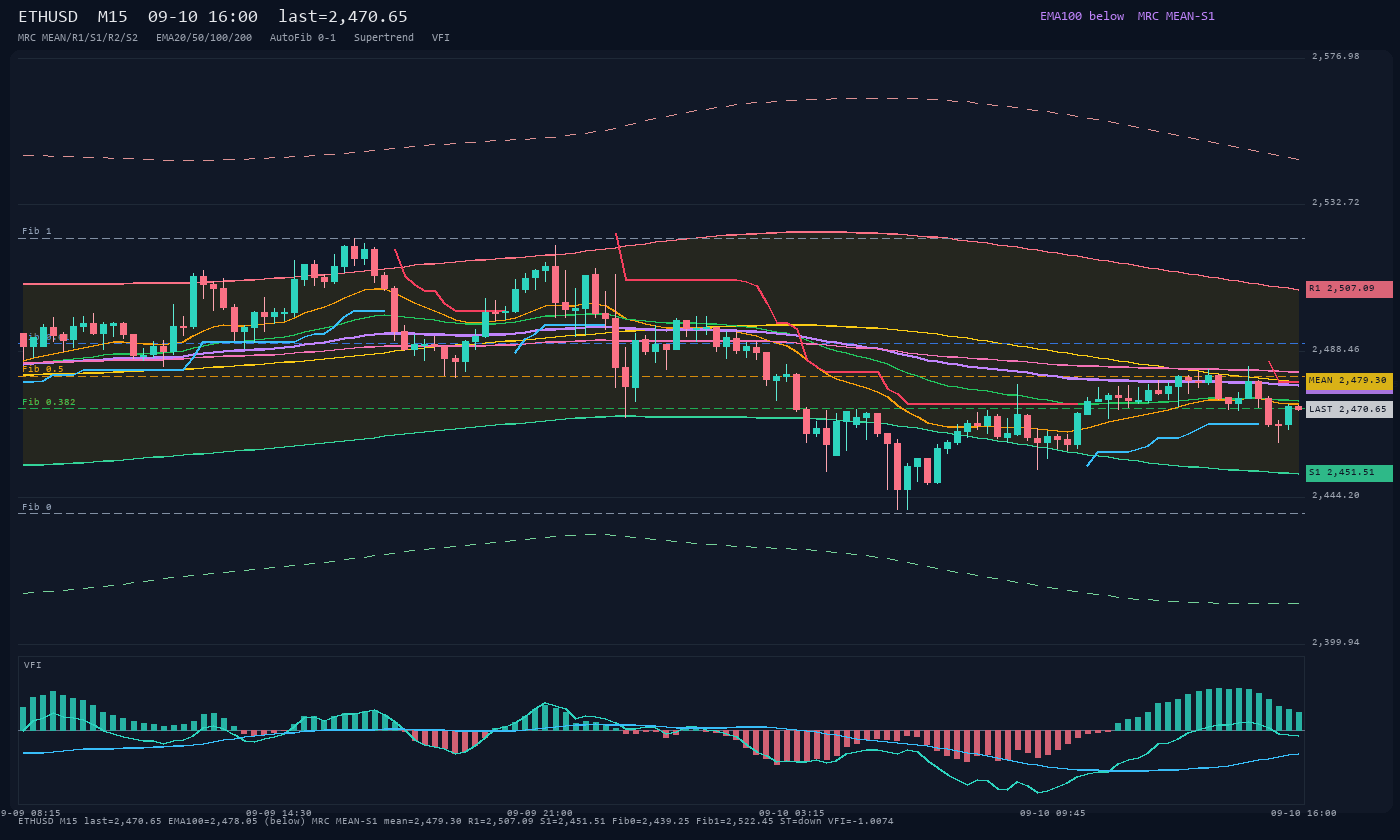The height and width of the screenshot is (840, 1400).
Task: Click the R1 2,507.09 price tag
Action: point(1349,289)
